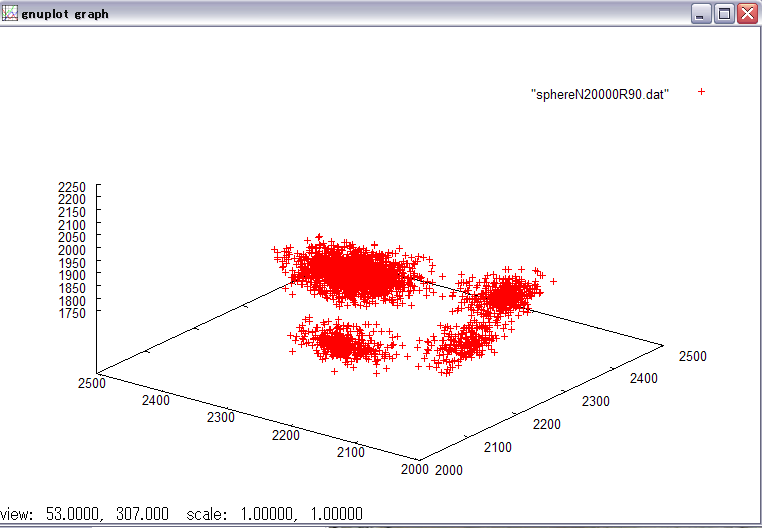The height and width of the screenshot is (528, 762).
Task: Click the left axis label 2300
Action: pyautogui.click(x=221, y=417)
